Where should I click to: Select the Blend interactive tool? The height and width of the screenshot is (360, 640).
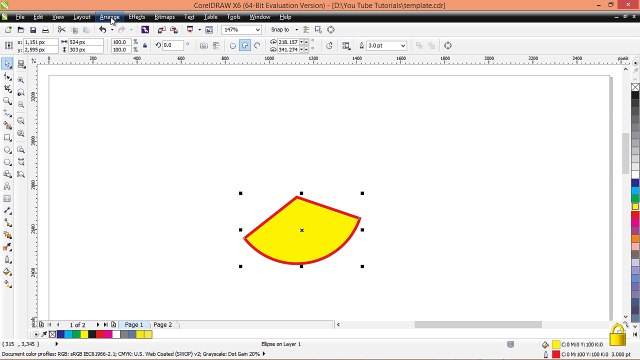[7, 235]
